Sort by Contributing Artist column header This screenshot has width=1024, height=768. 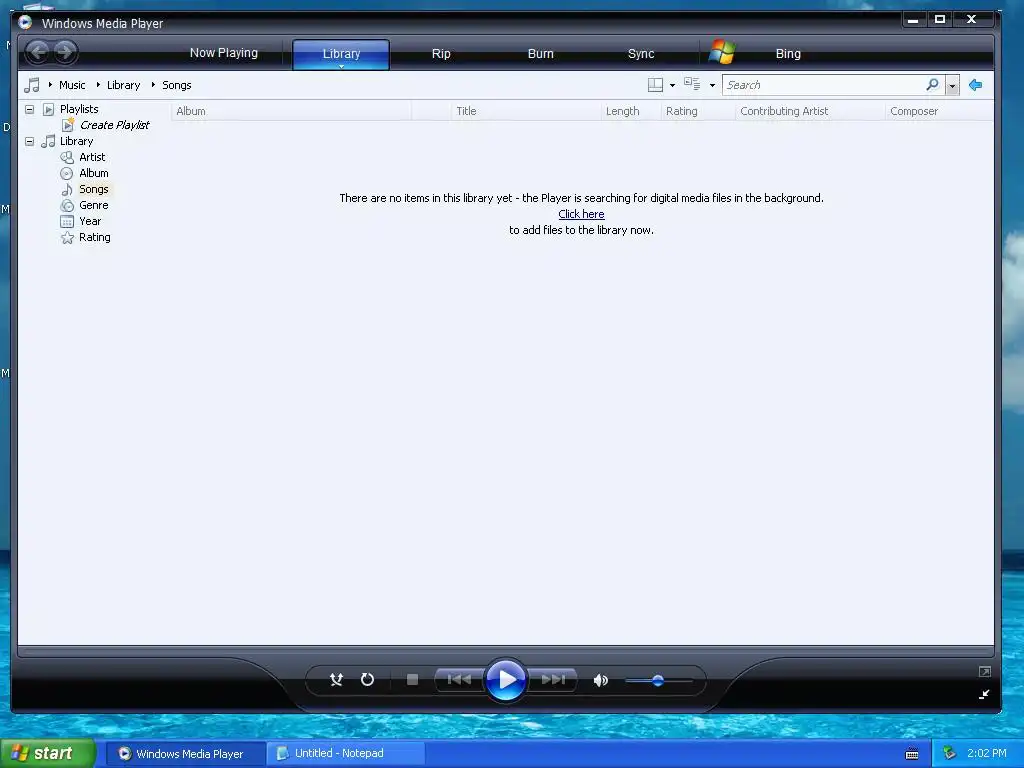[x=810, y=111]
